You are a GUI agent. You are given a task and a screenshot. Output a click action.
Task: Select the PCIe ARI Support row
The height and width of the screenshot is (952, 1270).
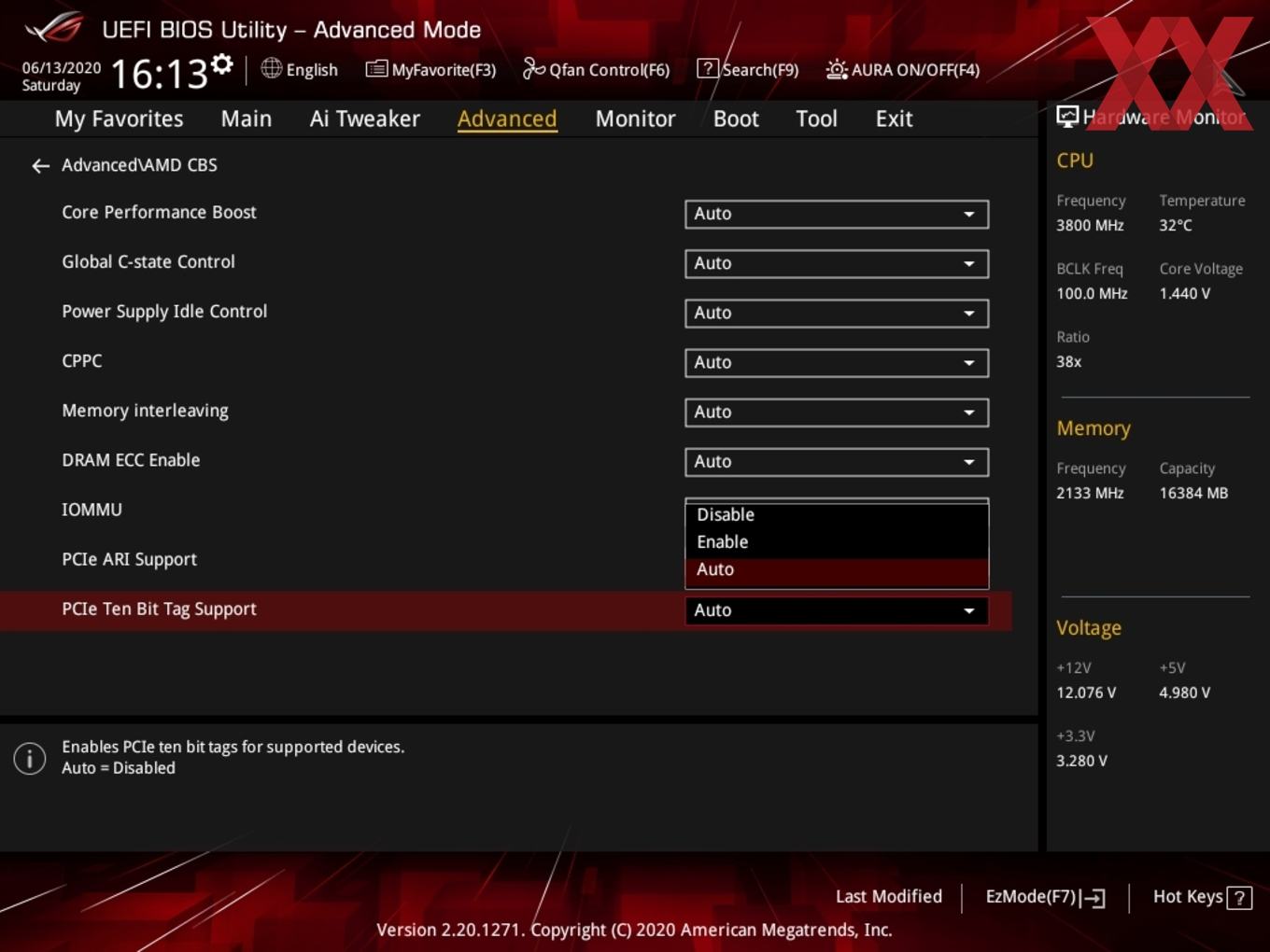tap(129, 559)
